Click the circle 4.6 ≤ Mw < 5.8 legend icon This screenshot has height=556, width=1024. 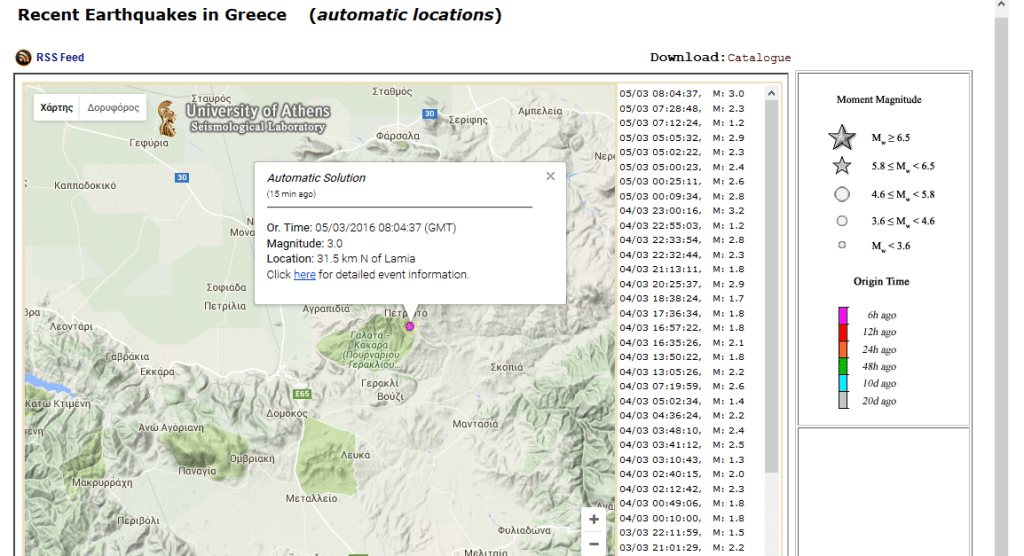click(842, 194)
